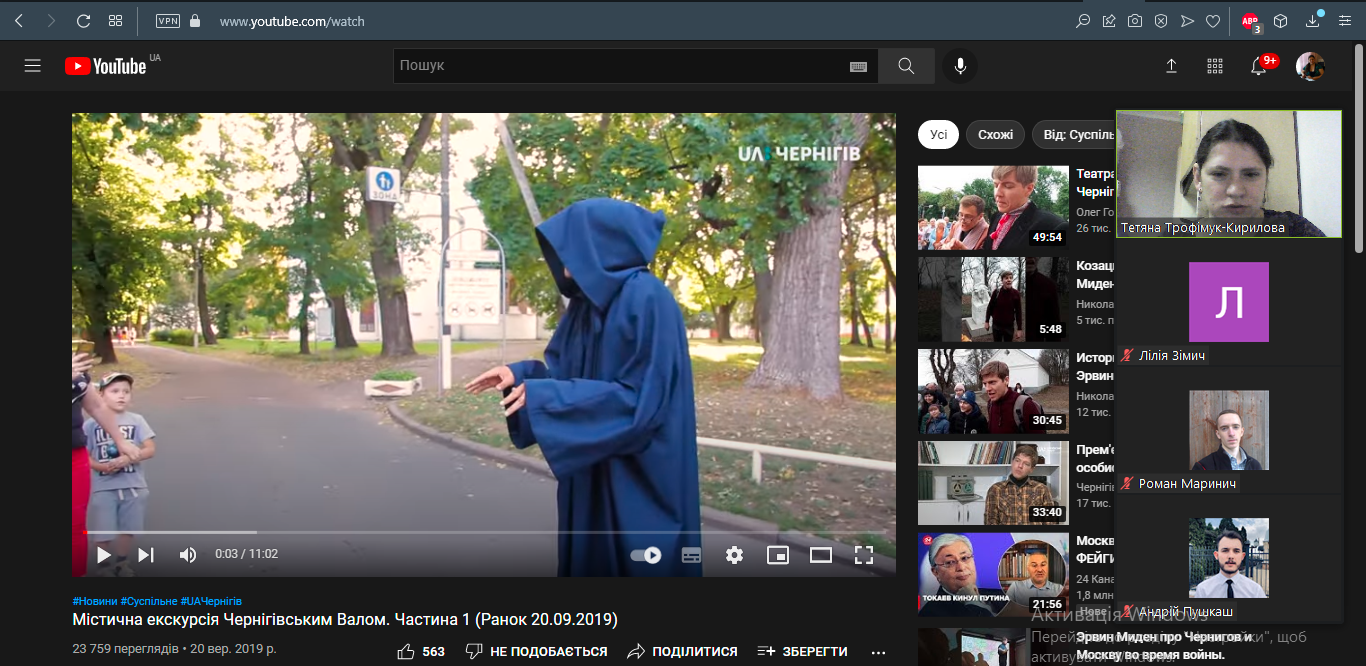Open the #Новини hashtag link
This screenshot has width=1366, height=666.
[x=93, y=598]
